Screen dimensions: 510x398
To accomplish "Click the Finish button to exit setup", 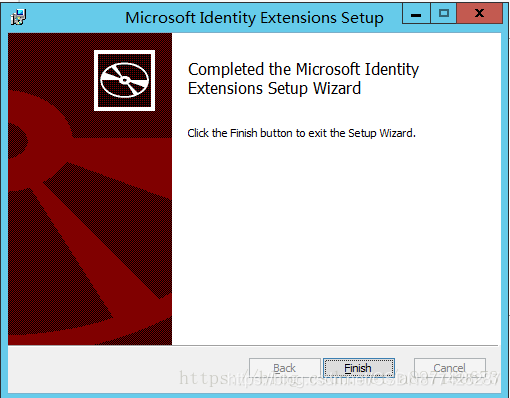I will click(x=359, y=368).
